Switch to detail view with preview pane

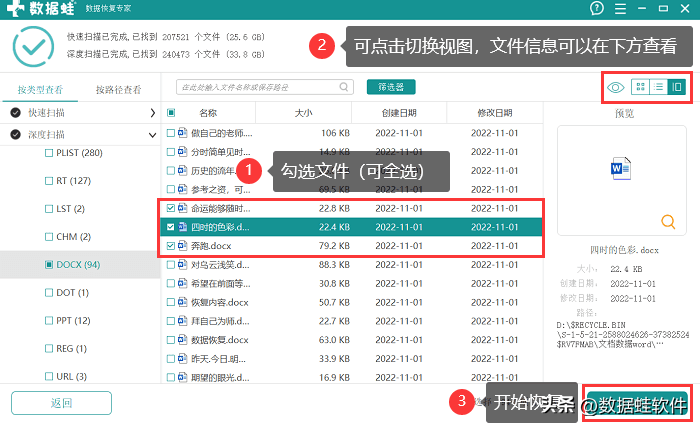(x=677, y=88)
